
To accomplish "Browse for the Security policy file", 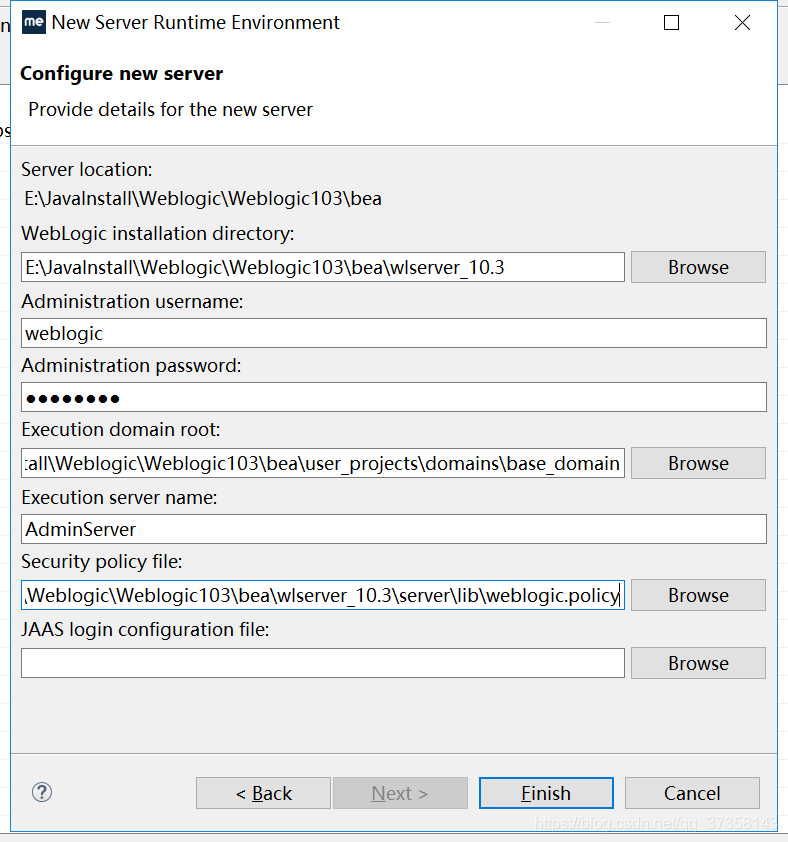I will [x=697, y=595].
